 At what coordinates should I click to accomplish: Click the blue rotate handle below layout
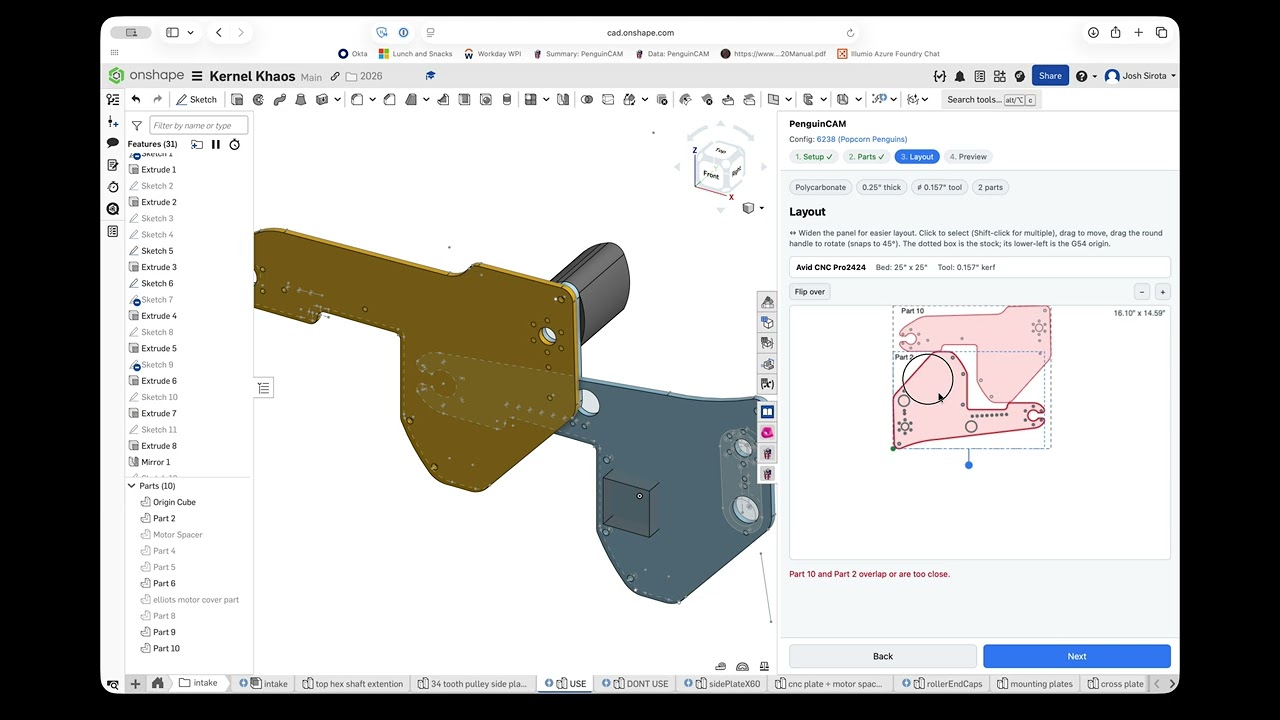pos(968,465)
